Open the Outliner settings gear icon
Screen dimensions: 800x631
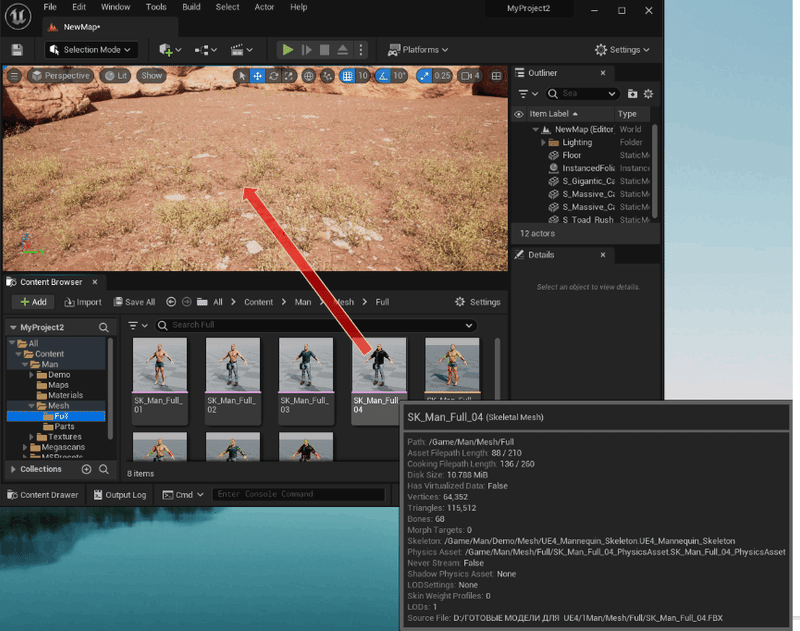tap(648, 93)
